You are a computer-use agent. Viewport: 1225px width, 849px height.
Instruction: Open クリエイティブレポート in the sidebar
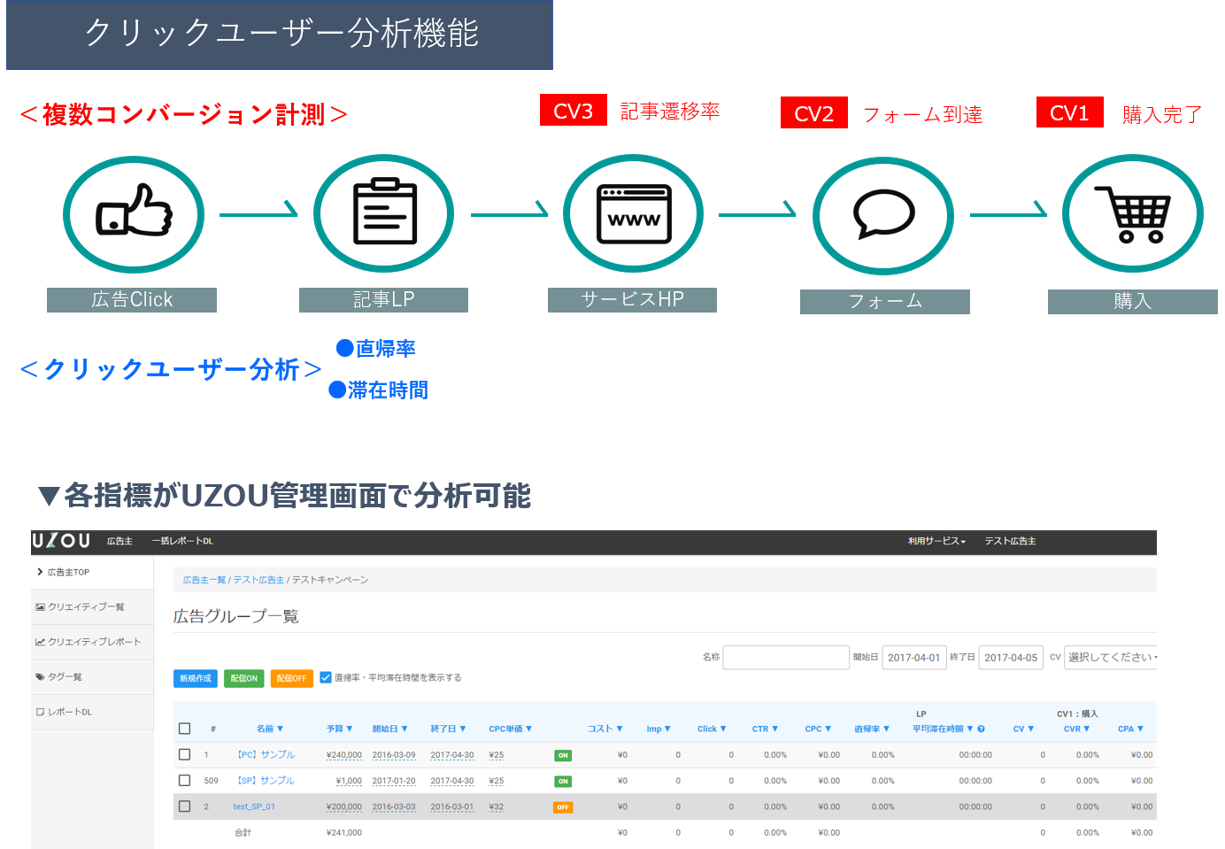pos(94,642)
